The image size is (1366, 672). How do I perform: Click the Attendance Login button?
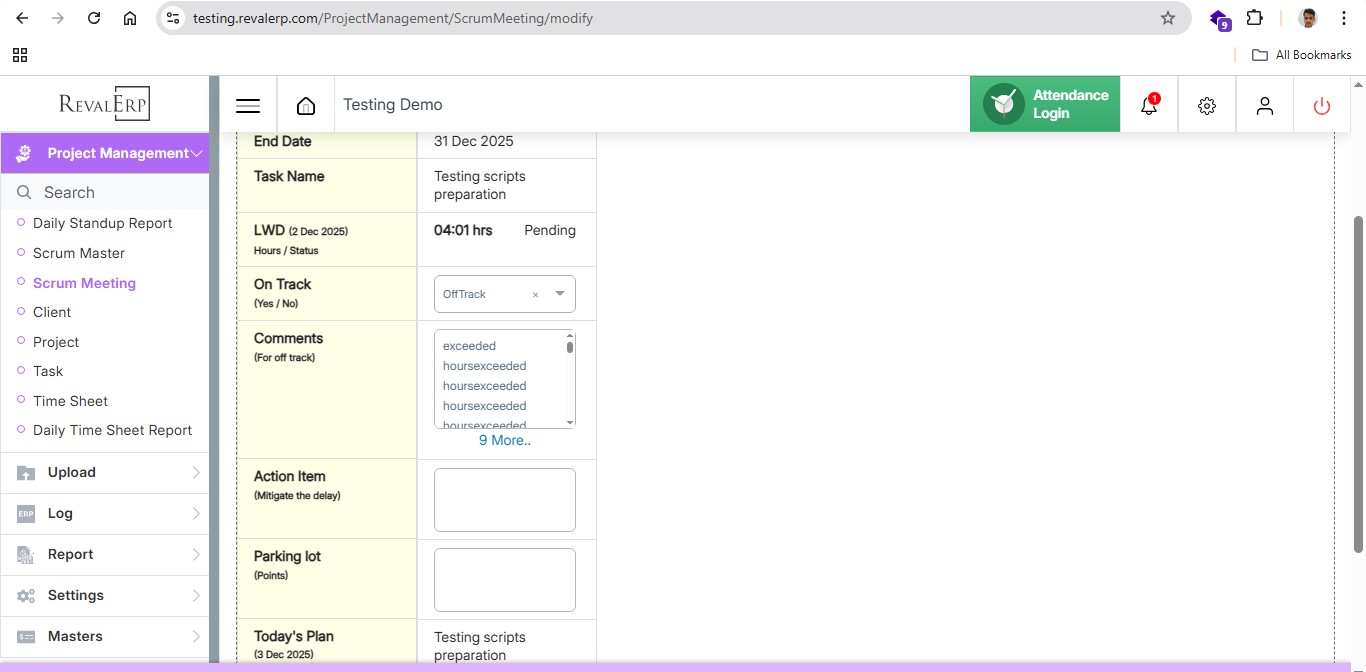click(1044, 104)
